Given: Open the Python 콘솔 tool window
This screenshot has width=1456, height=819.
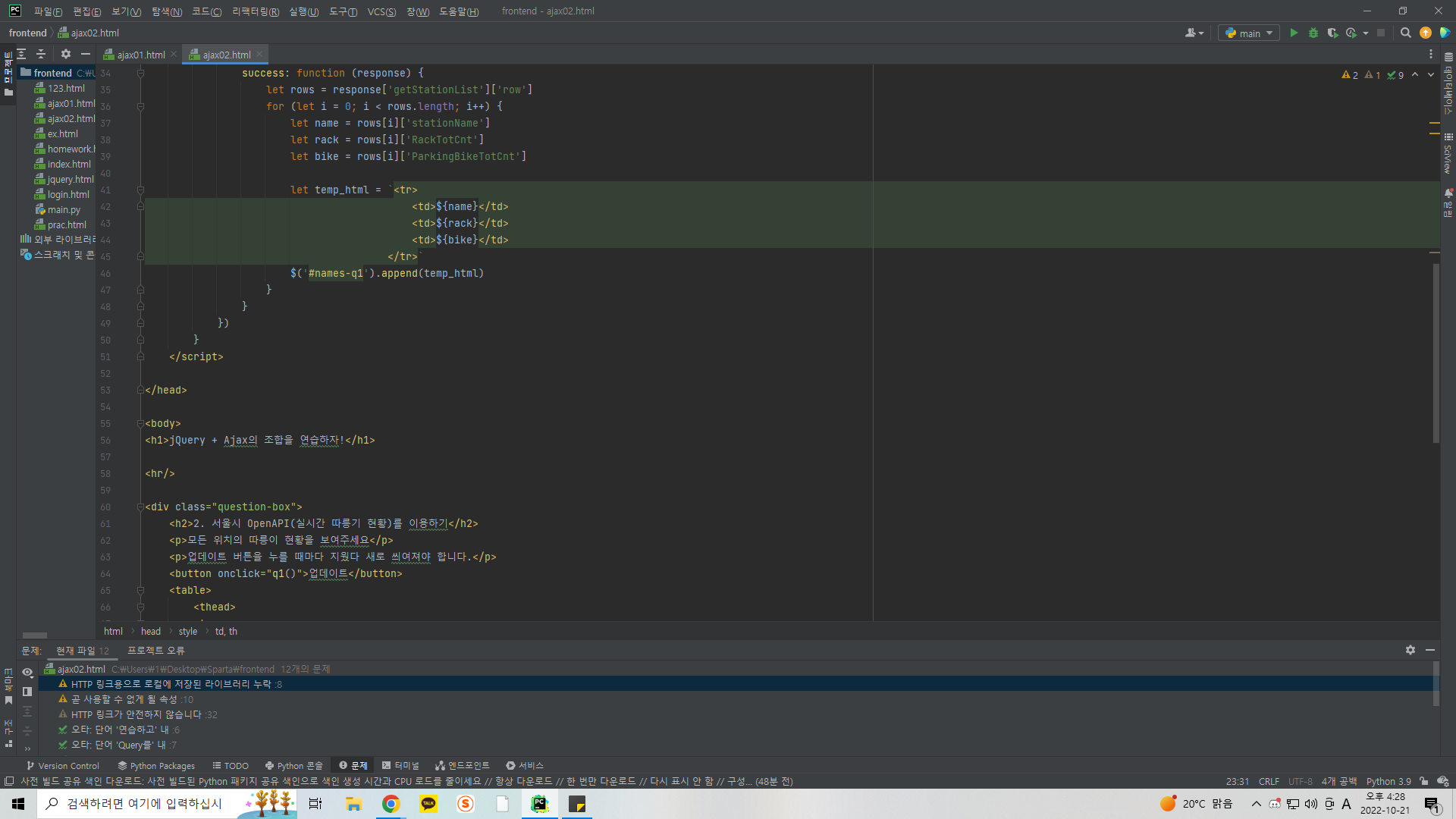Looking at the screenshot, I should [294, 766].
